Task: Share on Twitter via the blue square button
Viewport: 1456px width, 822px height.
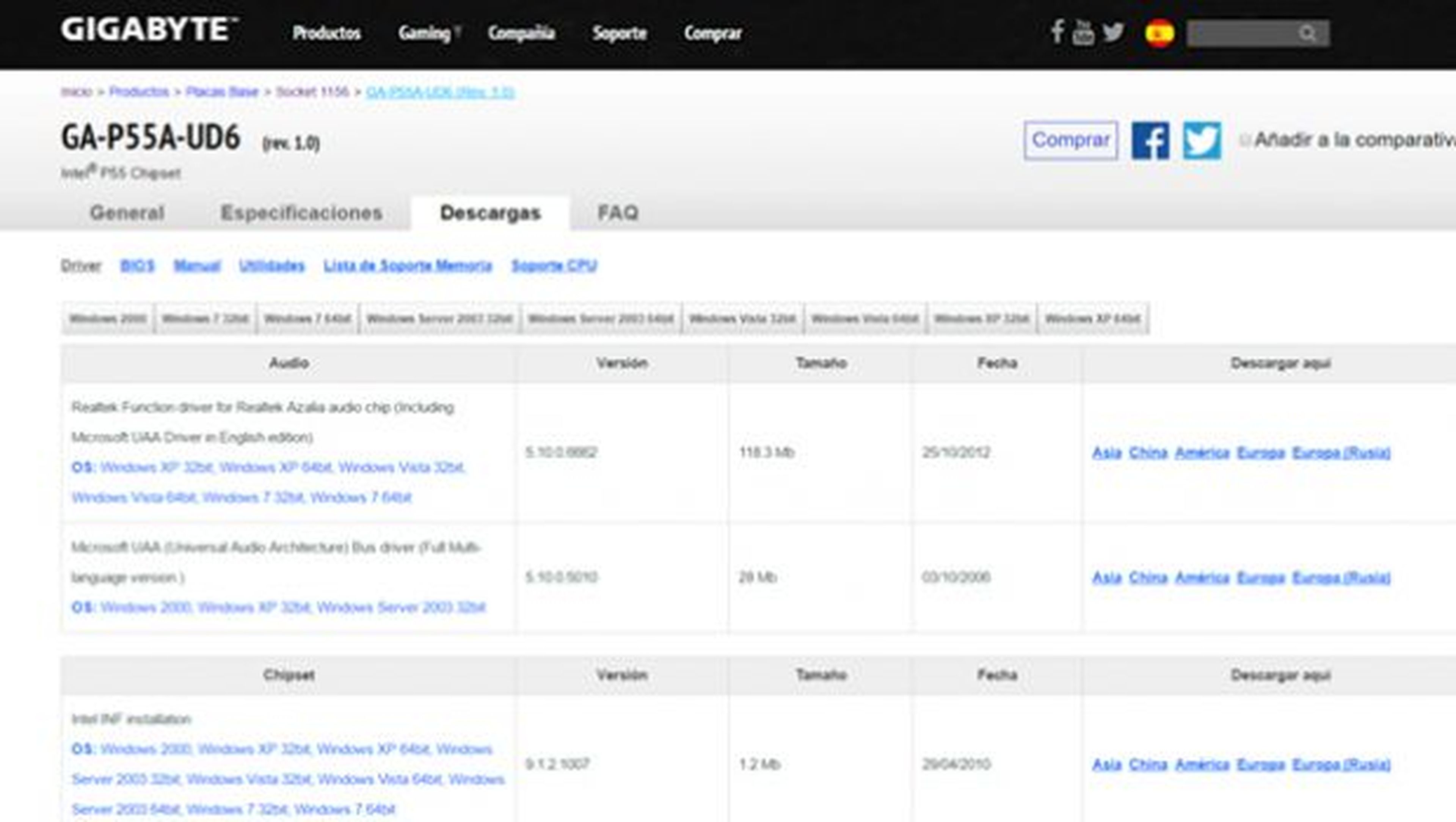Action: (x=1202, y=140)
